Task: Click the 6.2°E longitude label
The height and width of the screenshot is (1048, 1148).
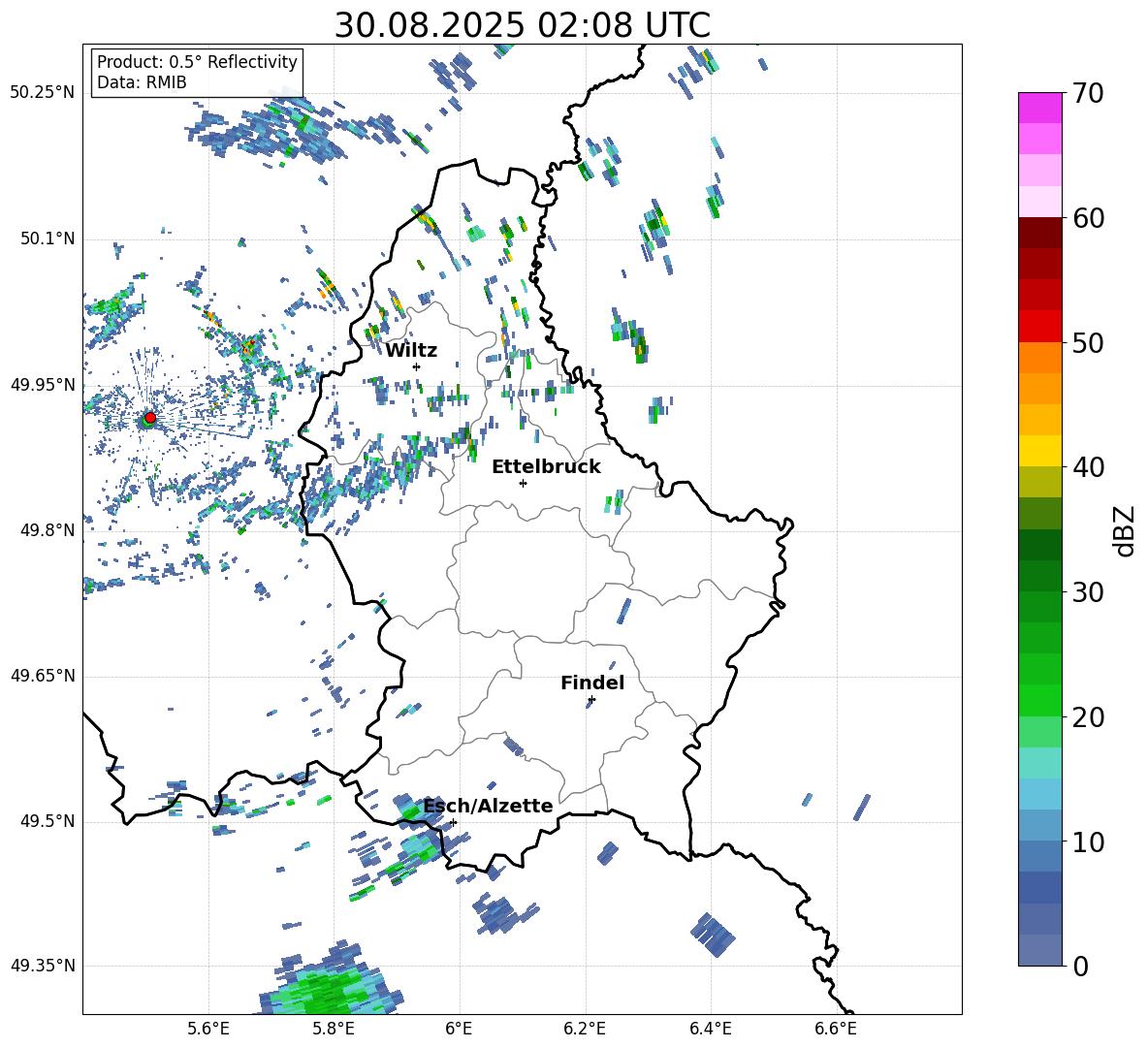Action: click(x=585, y=1029)
